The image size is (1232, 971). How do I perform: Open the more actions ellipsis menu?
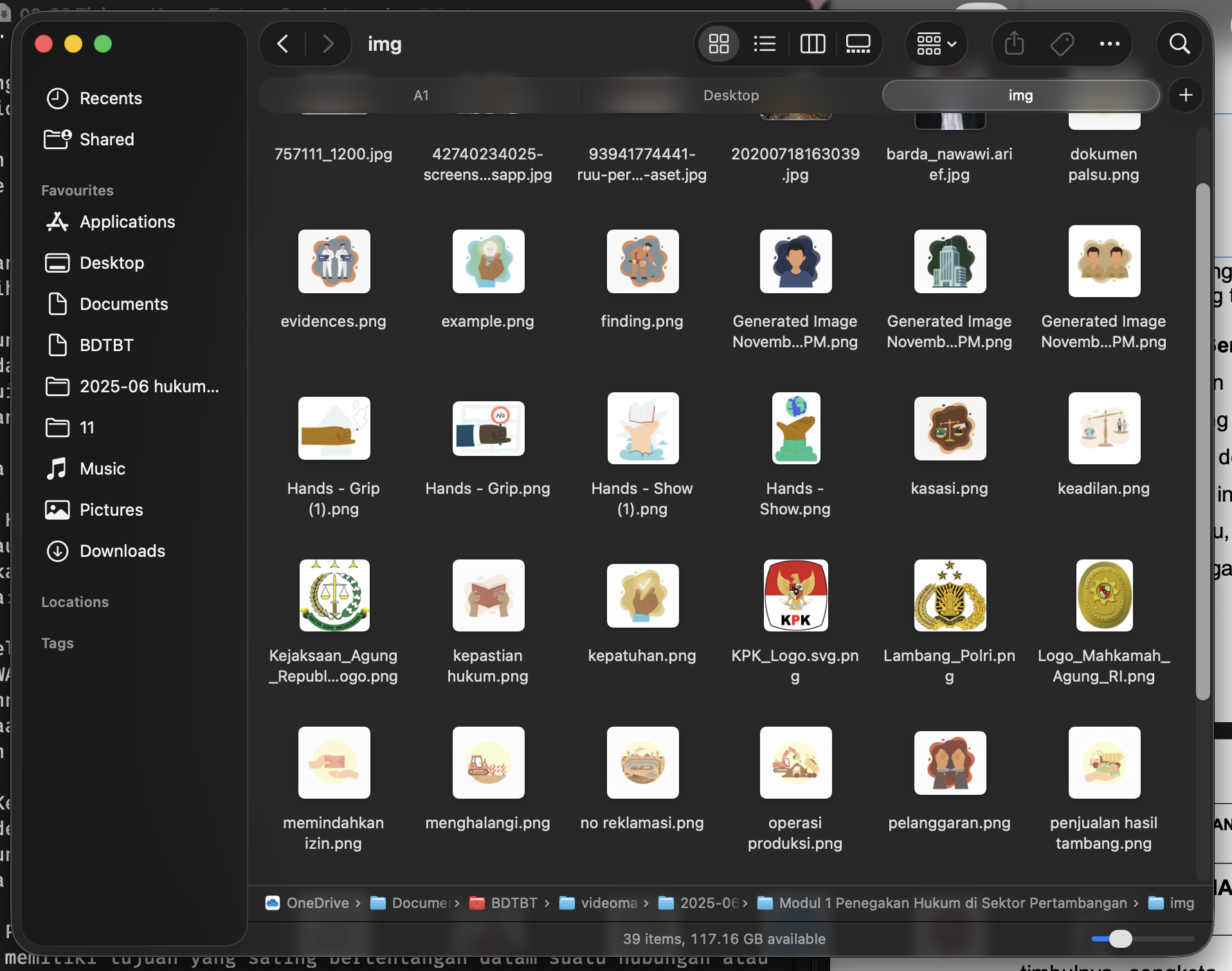click(1109, 44)
